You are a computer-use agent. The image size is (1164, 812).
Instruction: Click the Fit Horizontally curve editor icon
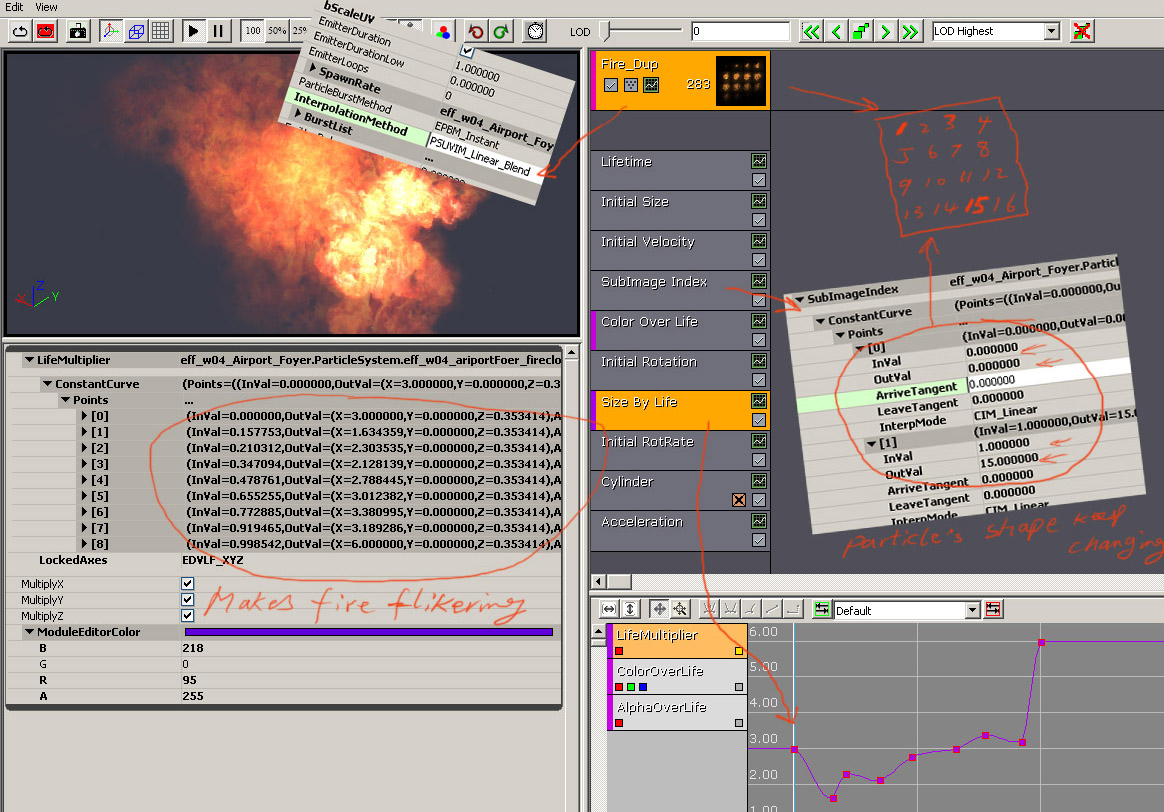(x=609, y=610)
